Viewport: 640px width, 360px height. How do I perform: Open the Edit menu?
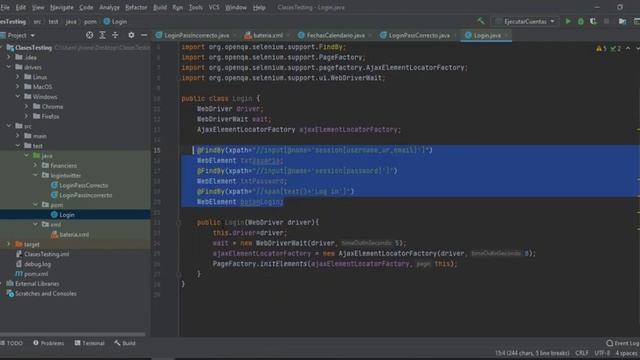pos(20,7)
